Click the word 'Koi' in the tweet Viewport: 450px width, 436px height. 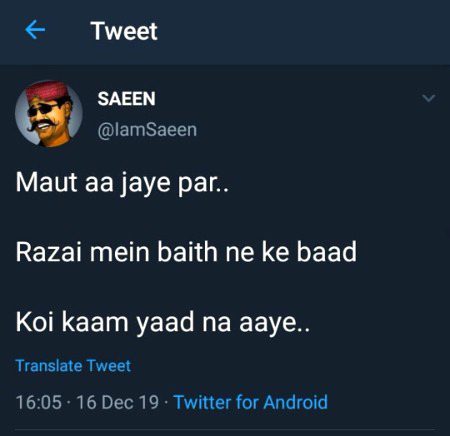pos(35,322)
